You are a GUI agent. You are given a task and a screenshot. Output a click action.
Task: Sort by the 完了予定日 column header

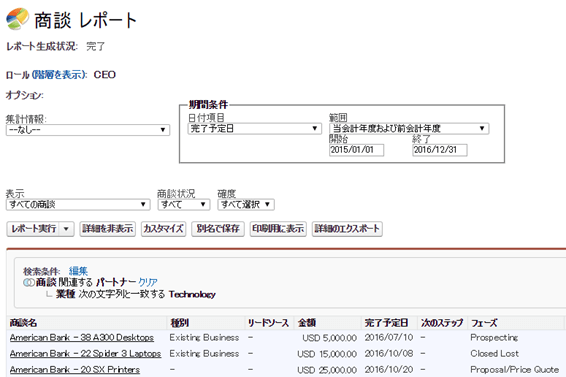[386, 323]
